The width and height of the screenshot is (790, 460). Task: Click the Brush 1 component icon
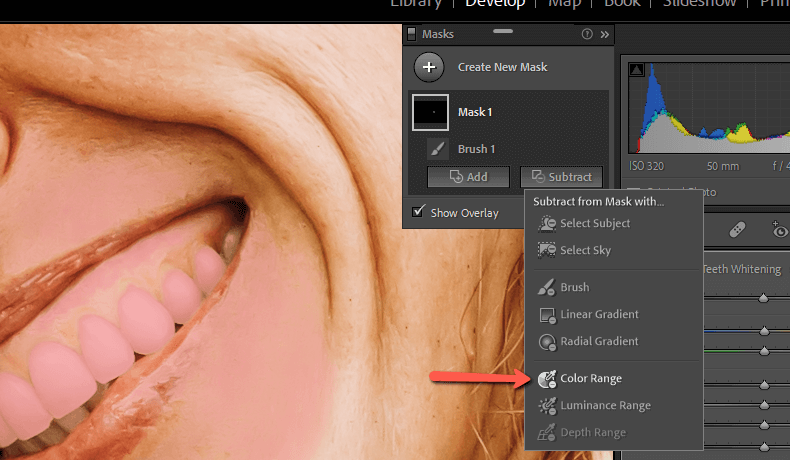pyautogui.click(x=438, y=149)
